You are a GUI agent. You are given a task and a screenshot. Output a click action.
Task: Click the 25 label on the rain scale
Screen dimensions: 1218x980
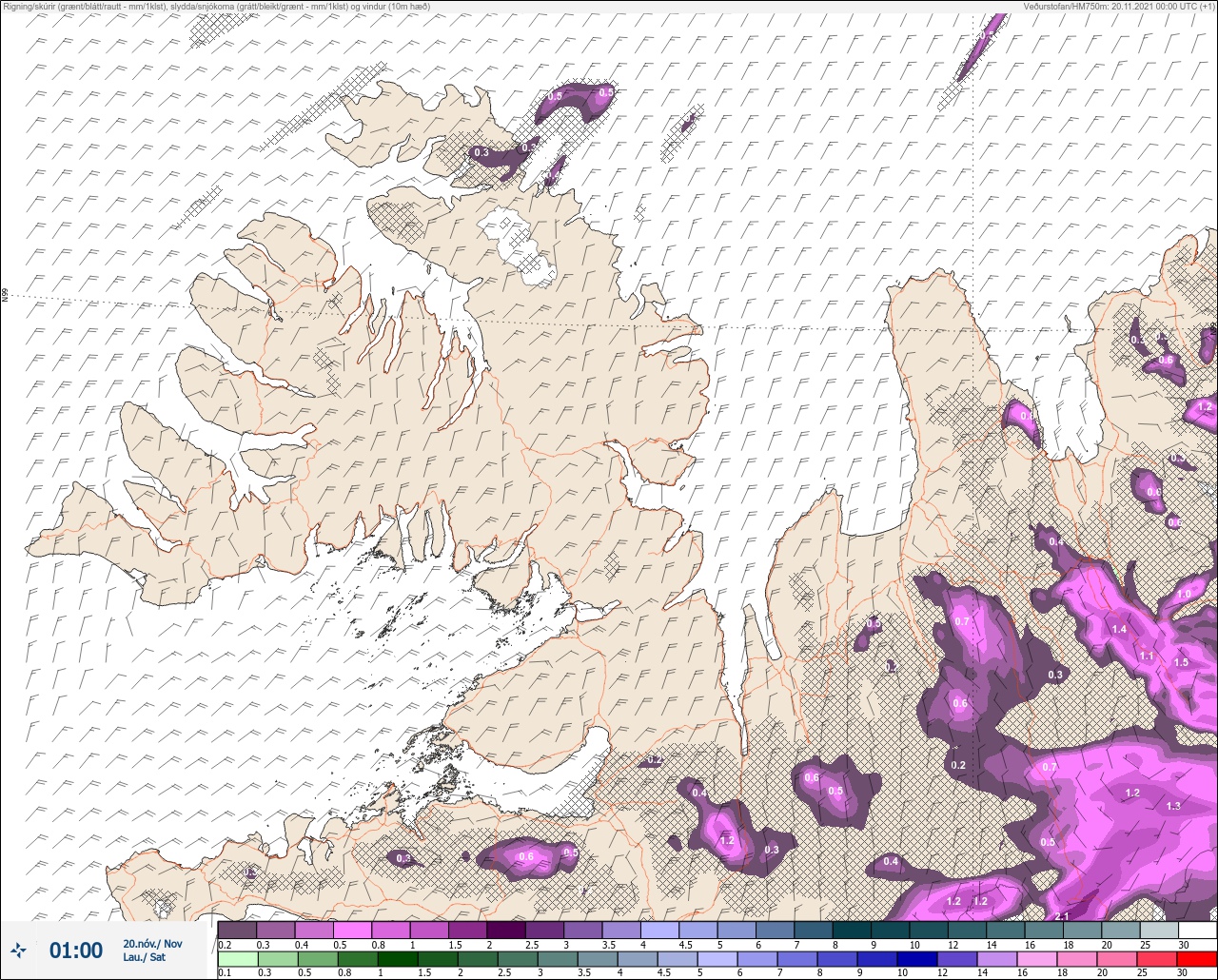[x=1144, y=972]
